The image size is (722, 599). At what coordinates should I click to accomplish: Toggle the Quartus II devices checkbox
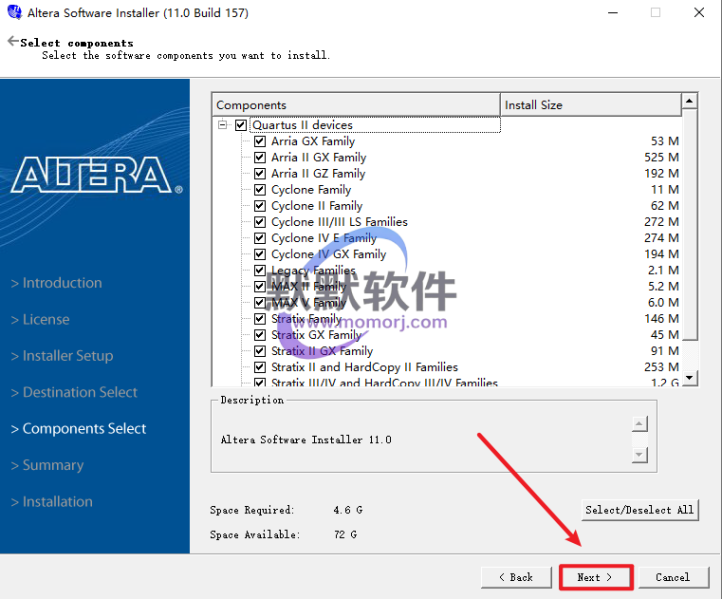point(241,125)
